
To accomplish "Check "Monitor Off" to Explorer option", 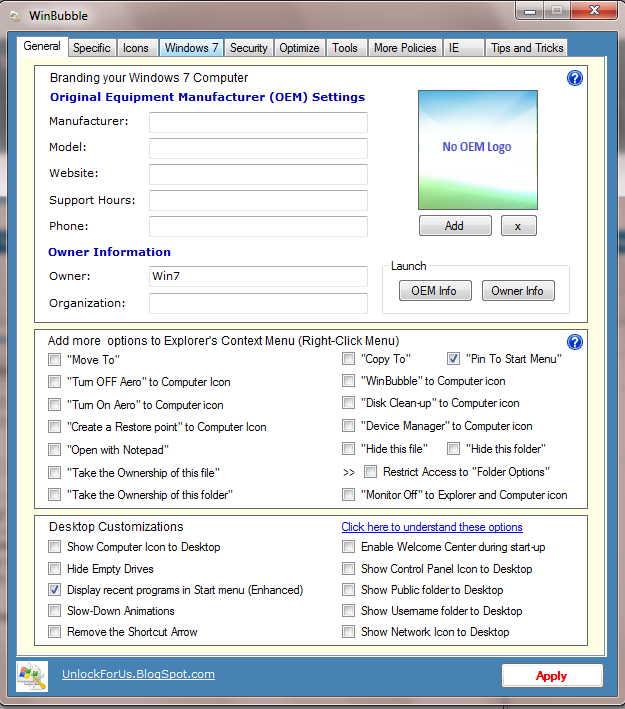I will pos(348,495).
